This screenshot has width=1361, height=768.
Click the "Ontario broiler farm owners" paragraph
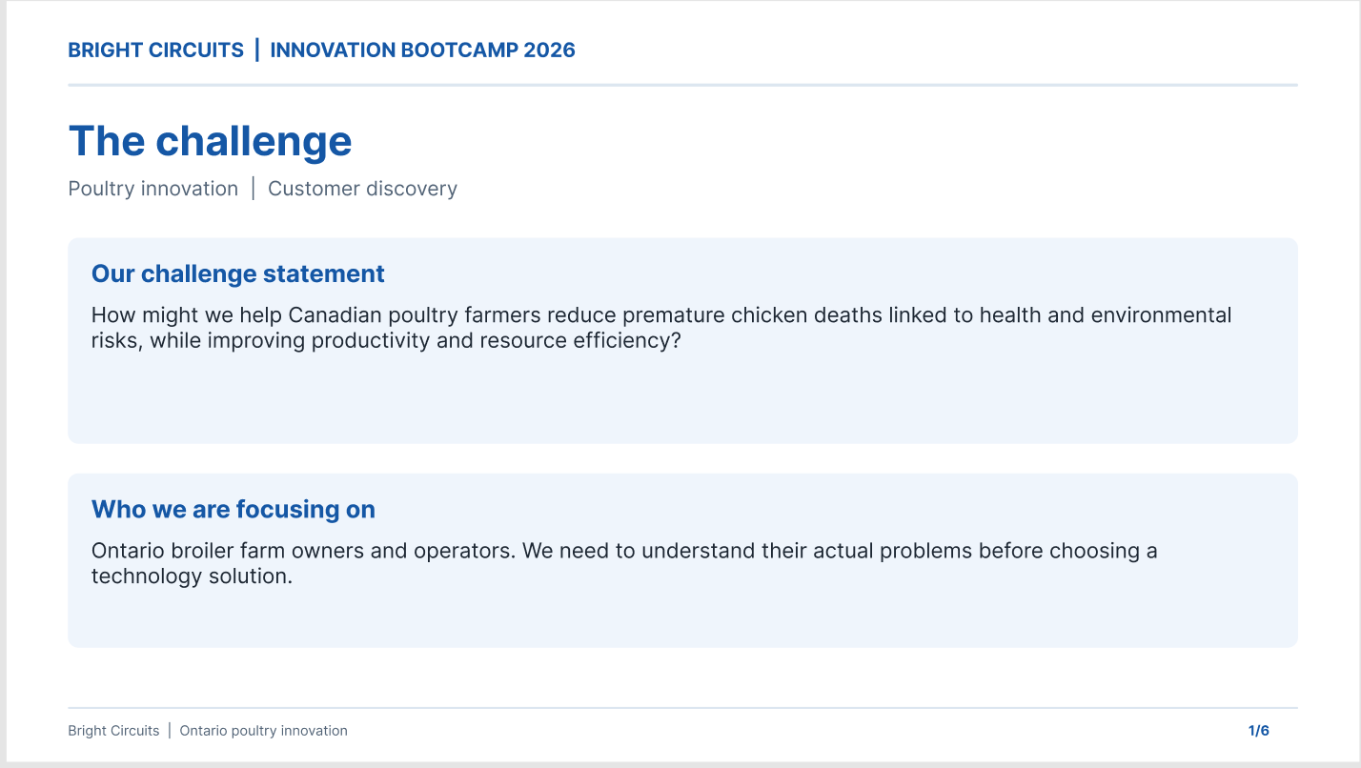[624, 563]
